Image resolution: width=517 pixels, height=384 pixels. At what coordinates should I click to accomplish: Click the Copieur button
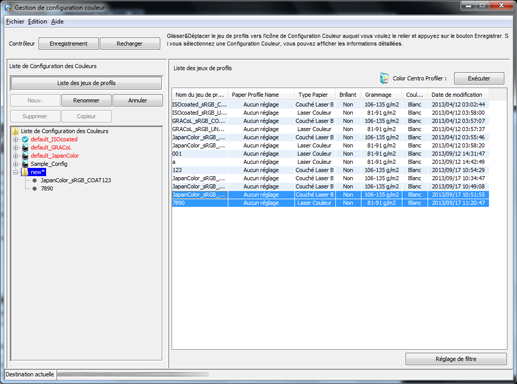(86, 116)
